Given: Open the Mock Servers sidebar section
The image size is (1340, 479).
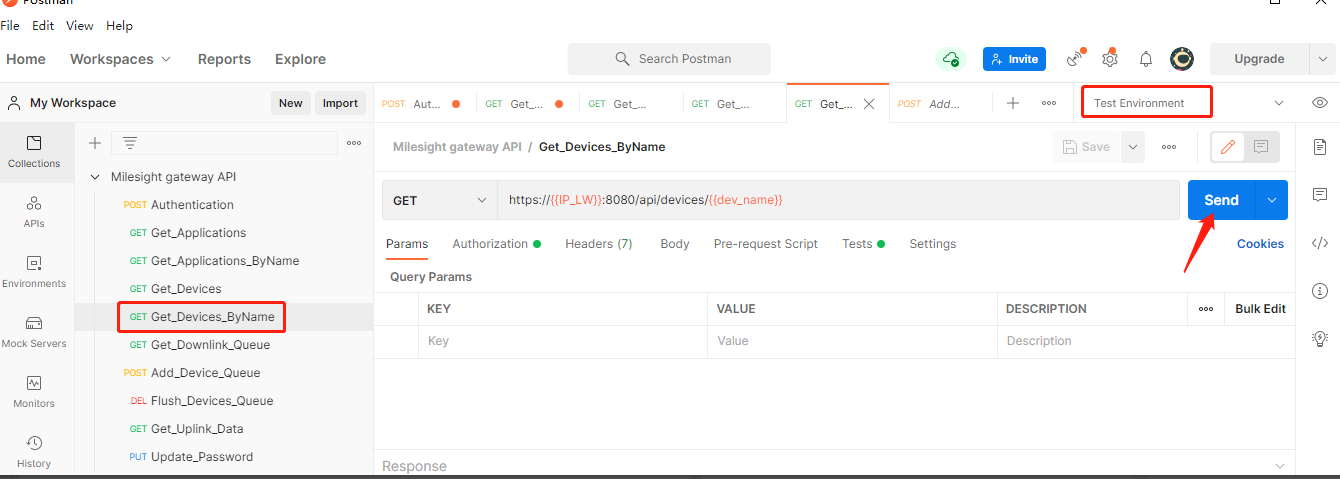Looking at the screenshot, I should tap(34, 332).
